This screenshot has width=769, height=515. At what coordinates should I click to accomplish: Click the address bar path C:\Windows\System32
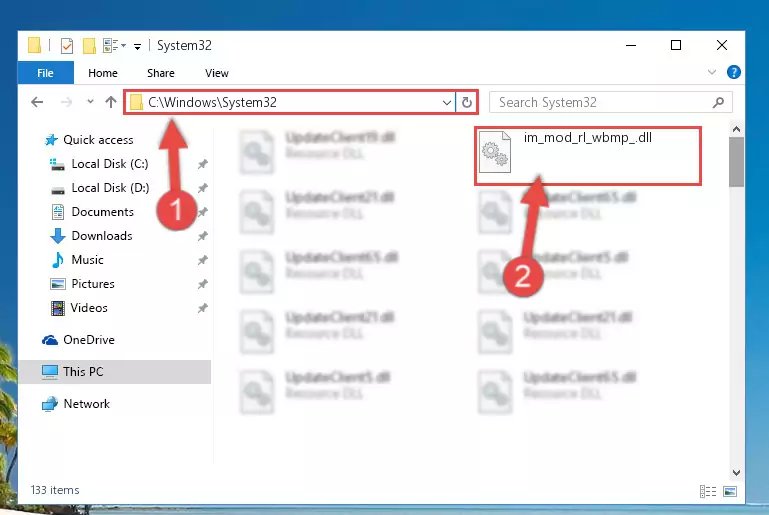[212, 102]
